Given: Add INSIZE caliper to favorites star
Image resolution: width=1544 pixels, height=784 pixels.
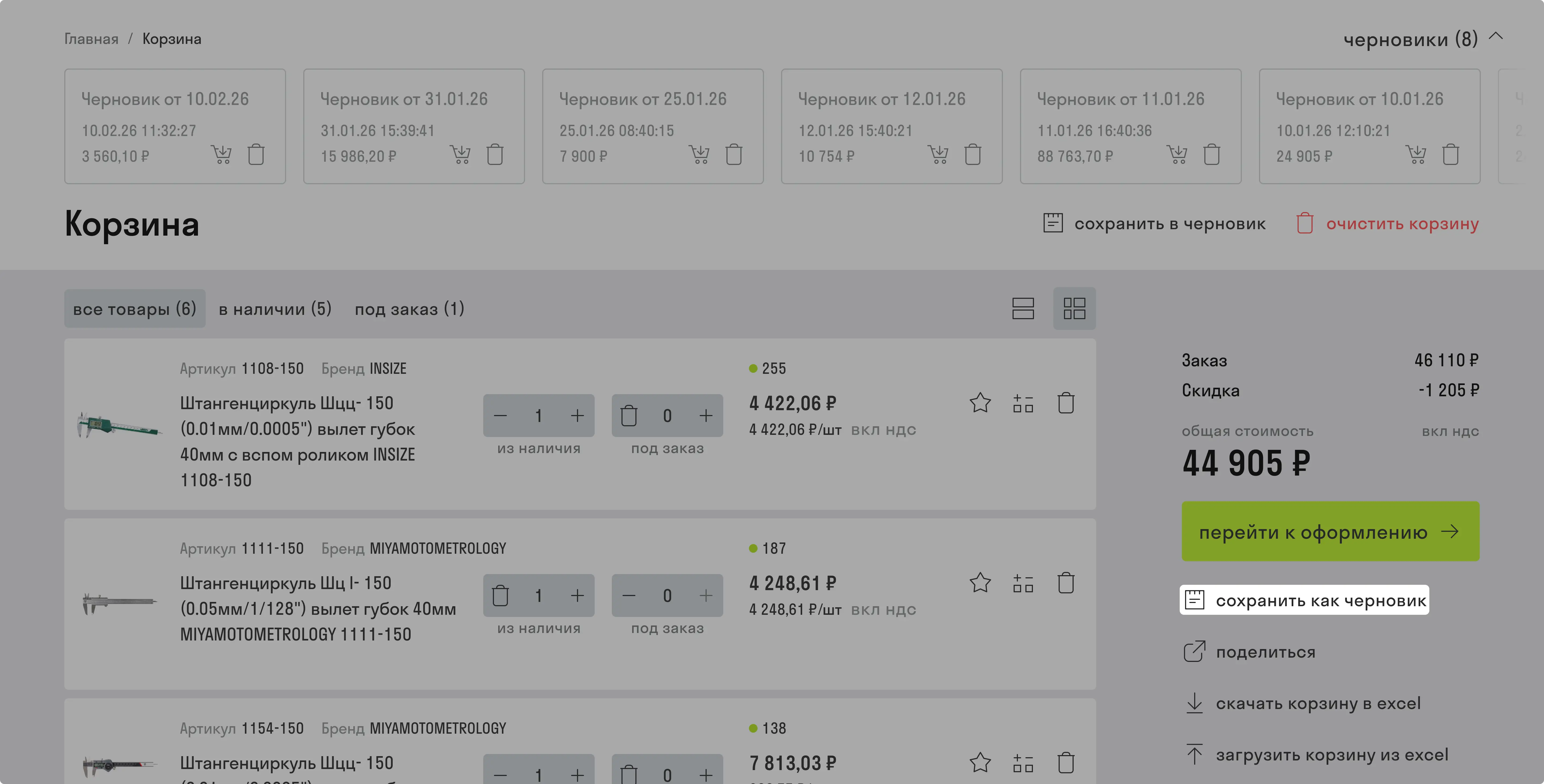Looking at the screenshot, I should click(980, 402).
